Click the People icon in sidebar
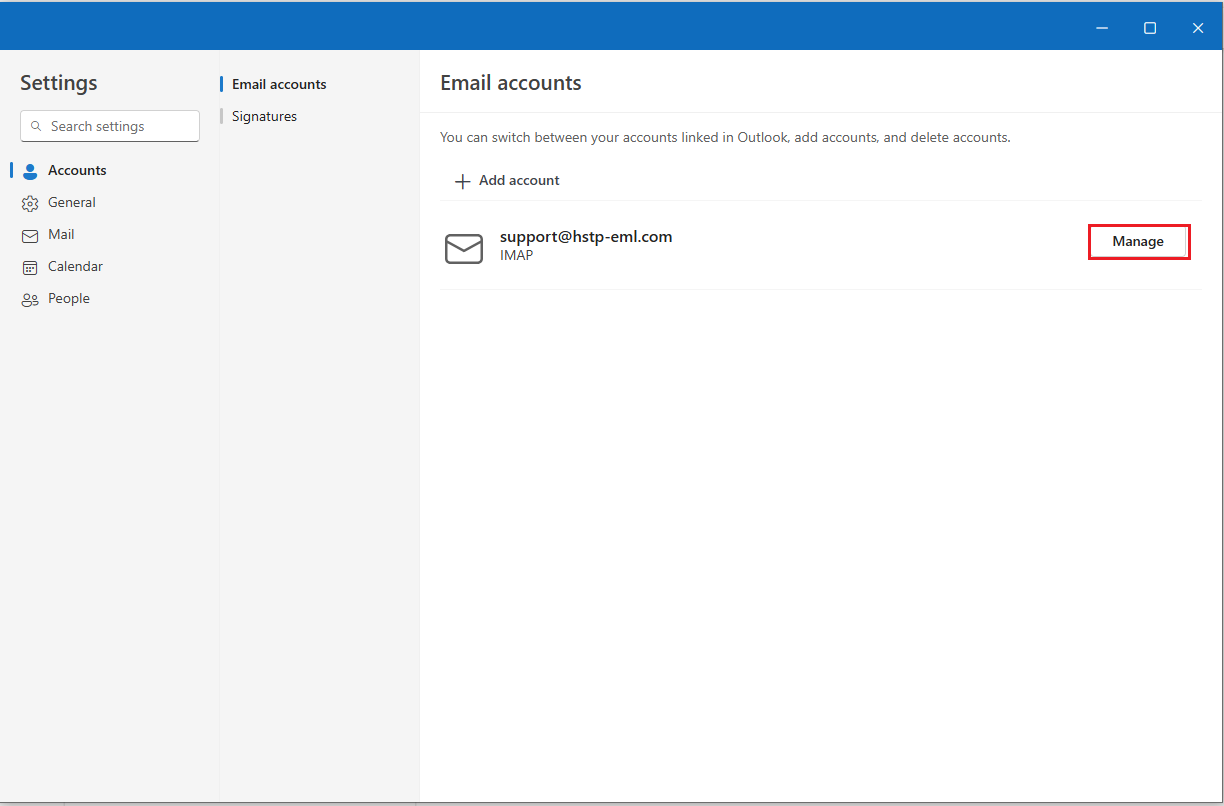The width and height of the screenshot is (1224, 806). click(30, 299)
